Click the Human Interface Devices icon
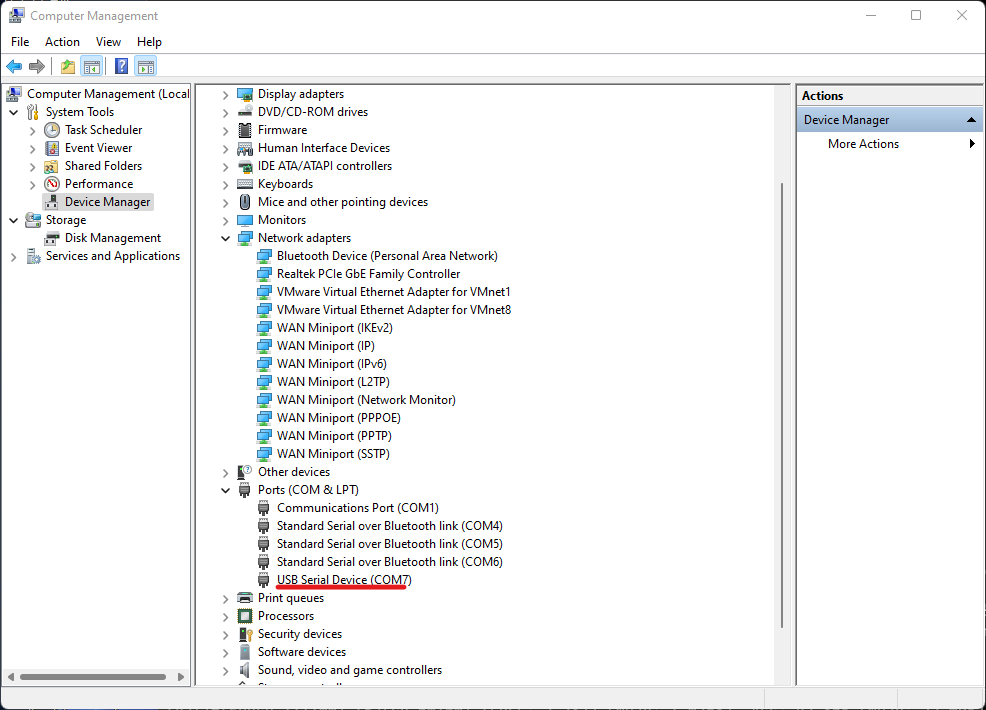986x710 pixels. point(245,148)
